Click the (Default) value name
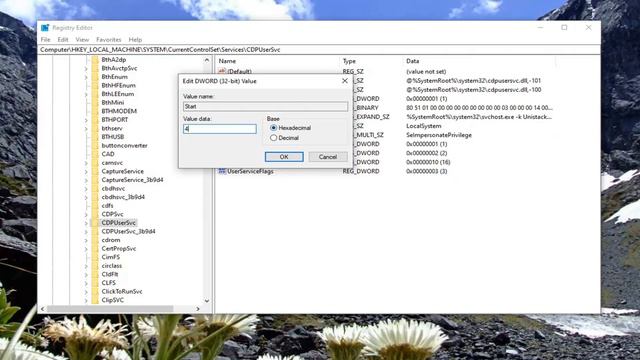640x360 pixels. (240, 72)
